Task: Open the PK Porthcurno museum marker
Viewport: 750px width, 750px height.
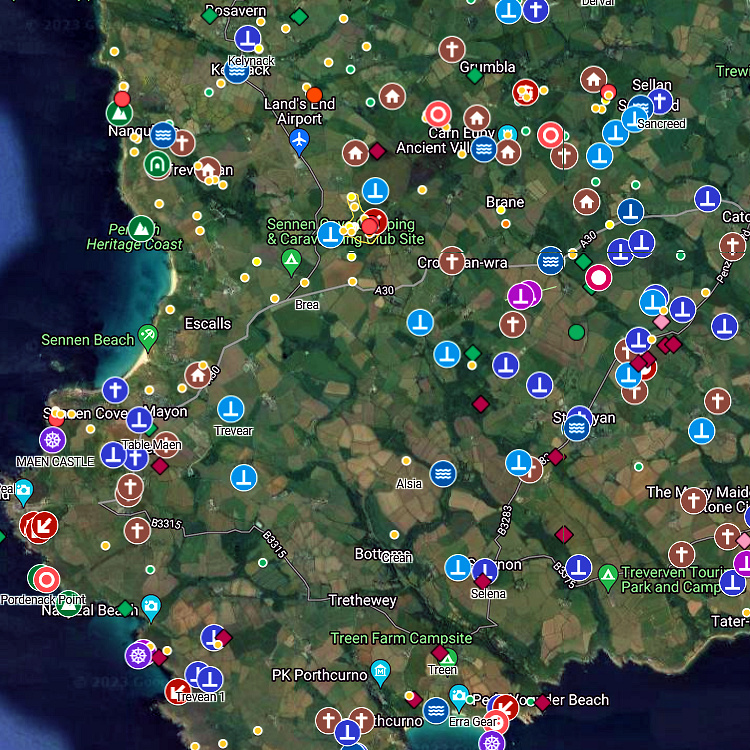Action: coord(380,671)
